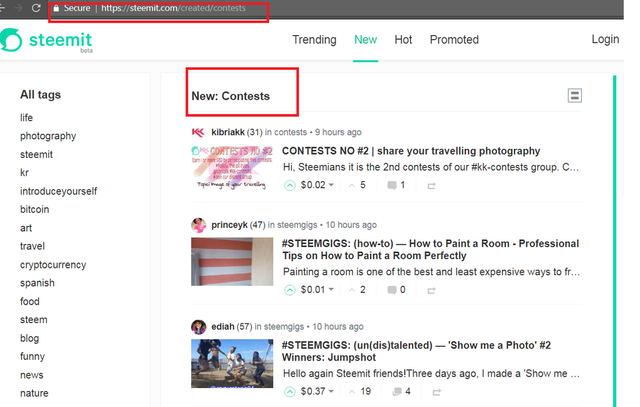Viewport: 640px width, 407px height.
Task: Resteem the CONTESTS NO #2 post
Action: pyautogui.click(x=431, y=186)
